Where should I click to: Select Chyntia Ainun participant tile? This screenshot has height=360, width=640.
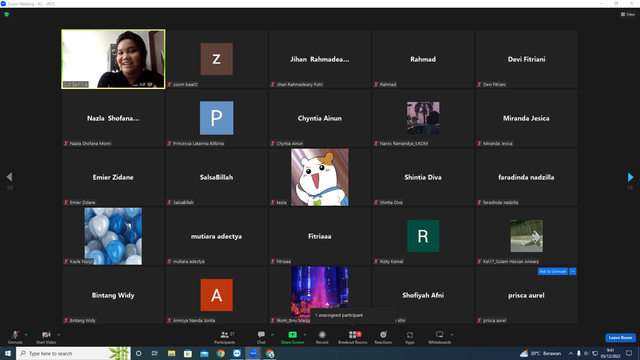pyautogui.click(x=320, y=118)
